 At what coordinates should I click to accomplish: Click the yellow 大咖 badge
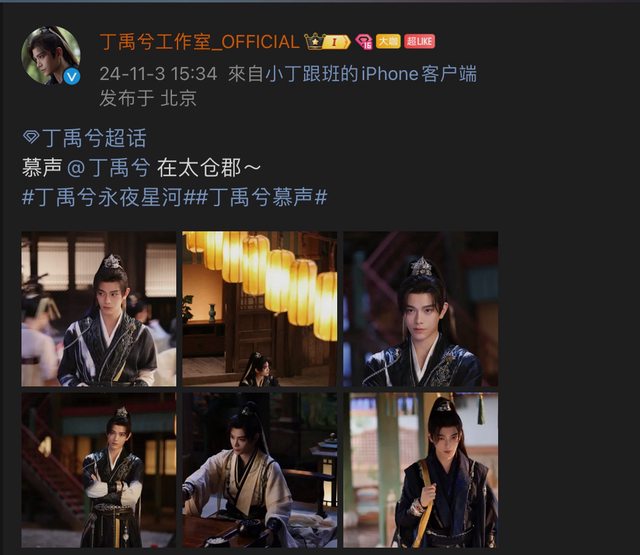(x=388, y=41)
